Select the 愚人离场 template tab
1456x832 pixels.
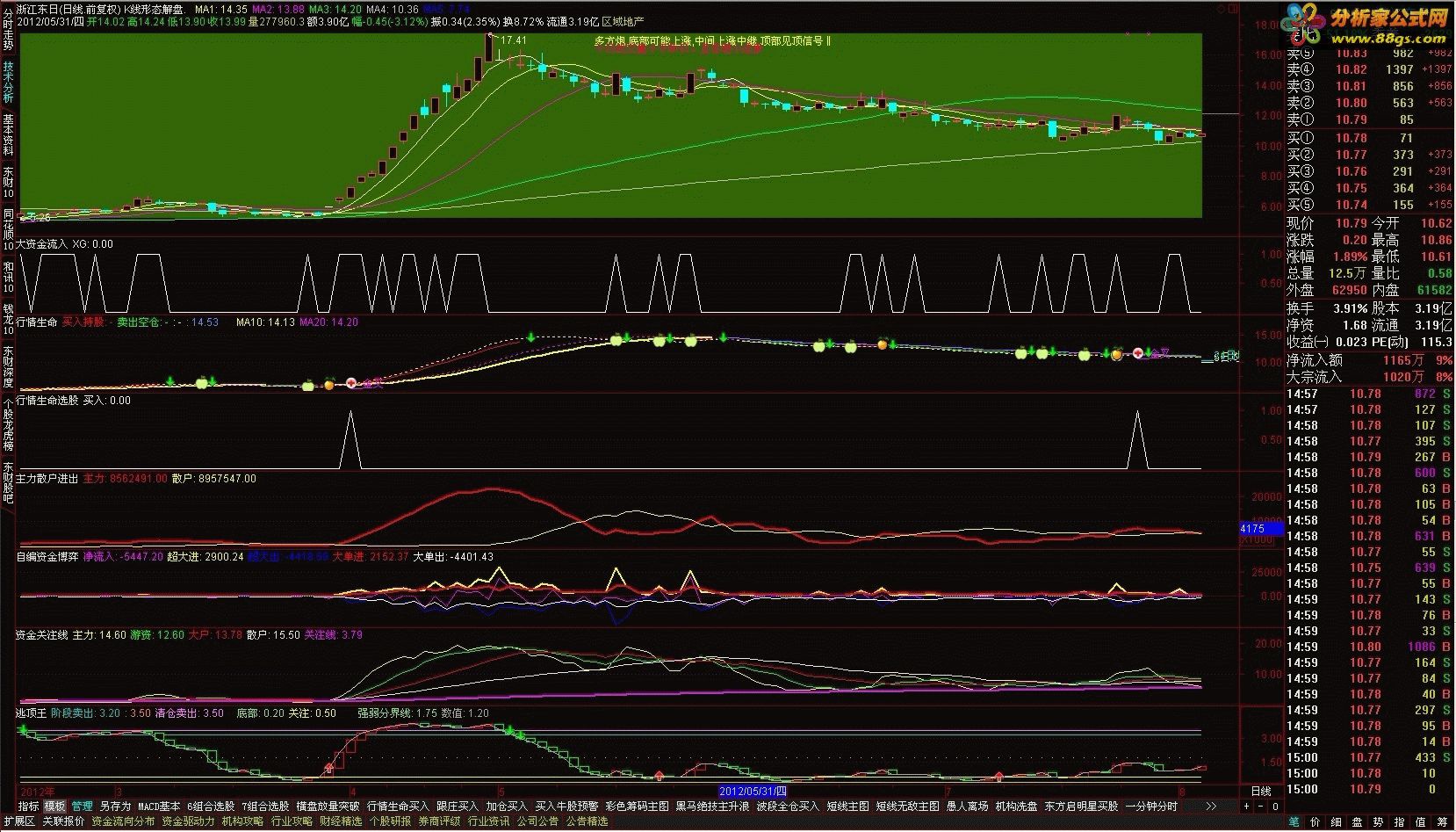tap(967, 806)
